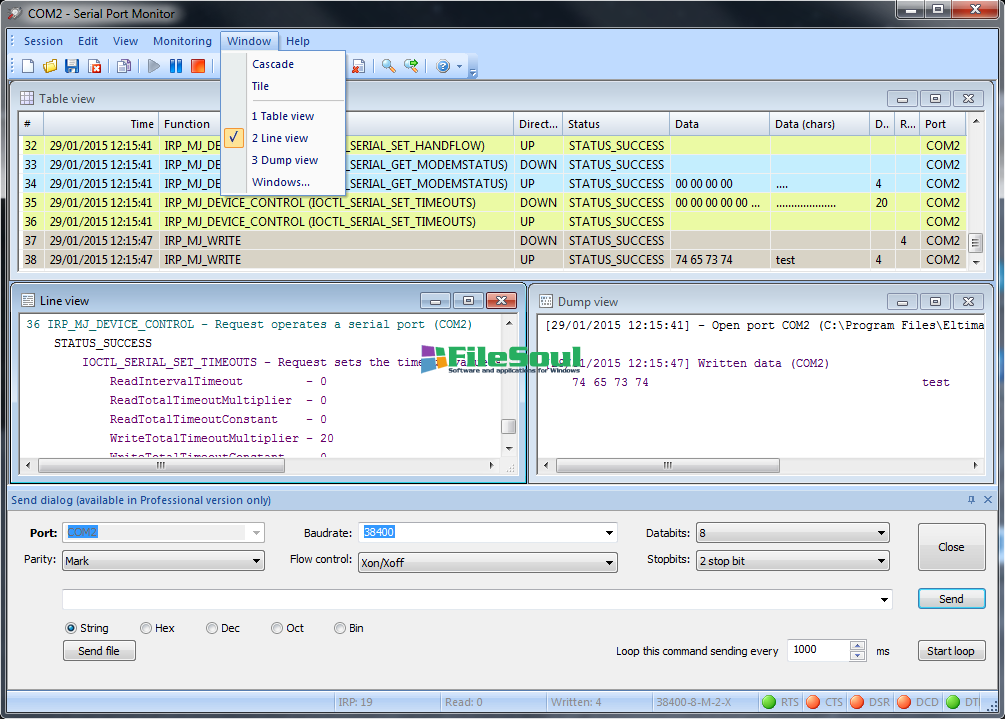This screenshot has width=1005, height=719.
Task: Click the Find magnifier toolbar icon
Action: coord(388,66)
